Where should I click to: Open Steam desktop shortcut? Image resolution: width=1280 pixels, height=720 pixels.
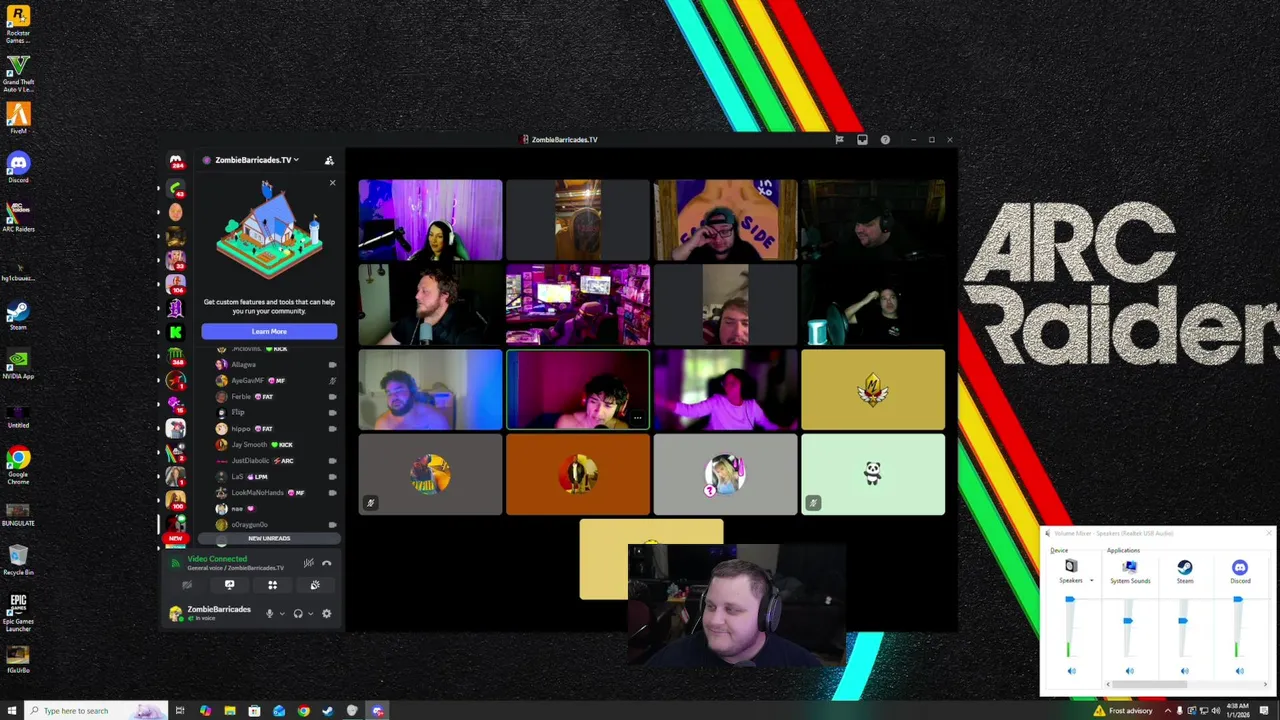18,314
